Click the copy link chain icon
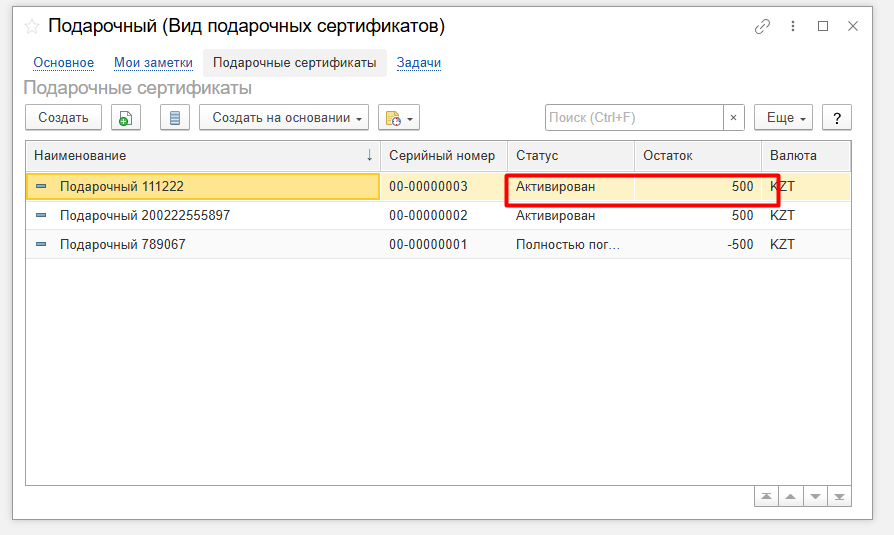Screen dimensions: 894x535 tap(762, 27)
